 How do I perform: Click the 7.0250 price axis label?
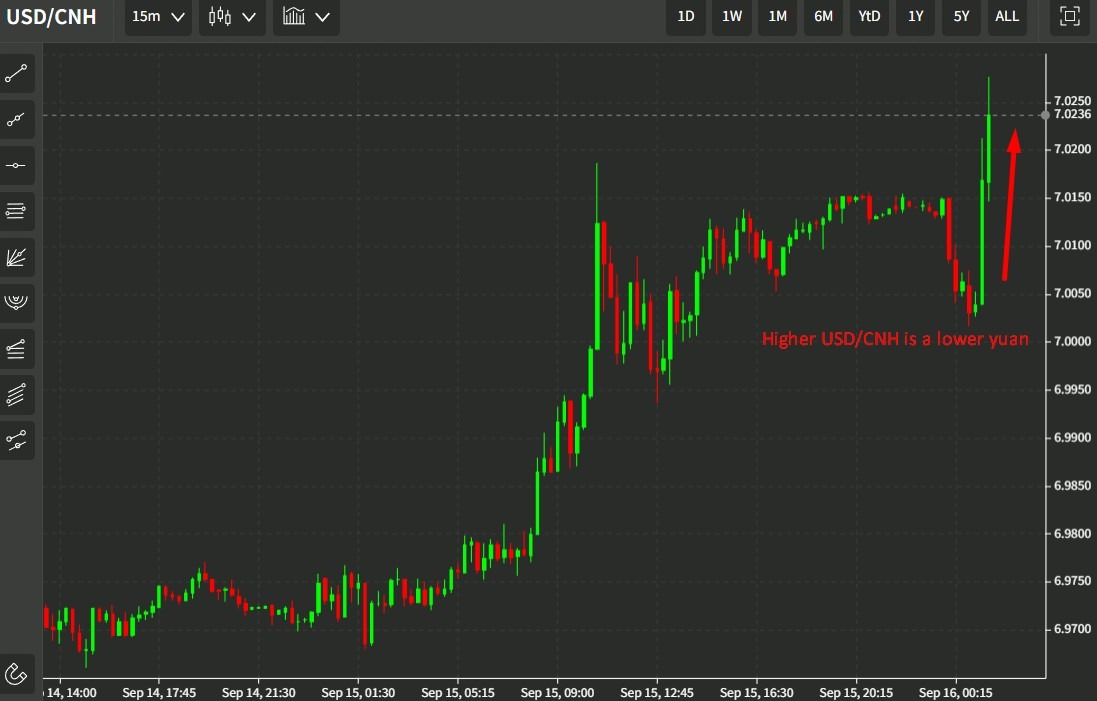(1072, 101)
